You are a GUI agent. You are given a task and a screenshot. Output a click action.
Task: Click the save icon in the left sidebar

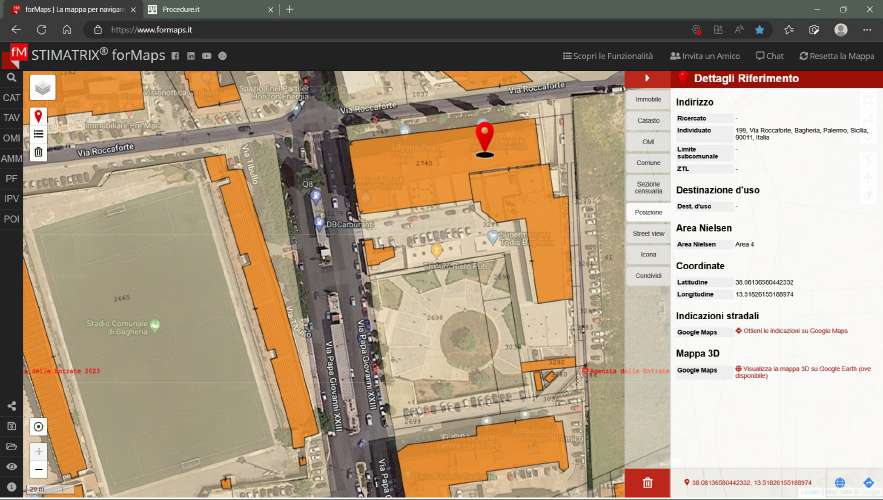coord(11,426)
